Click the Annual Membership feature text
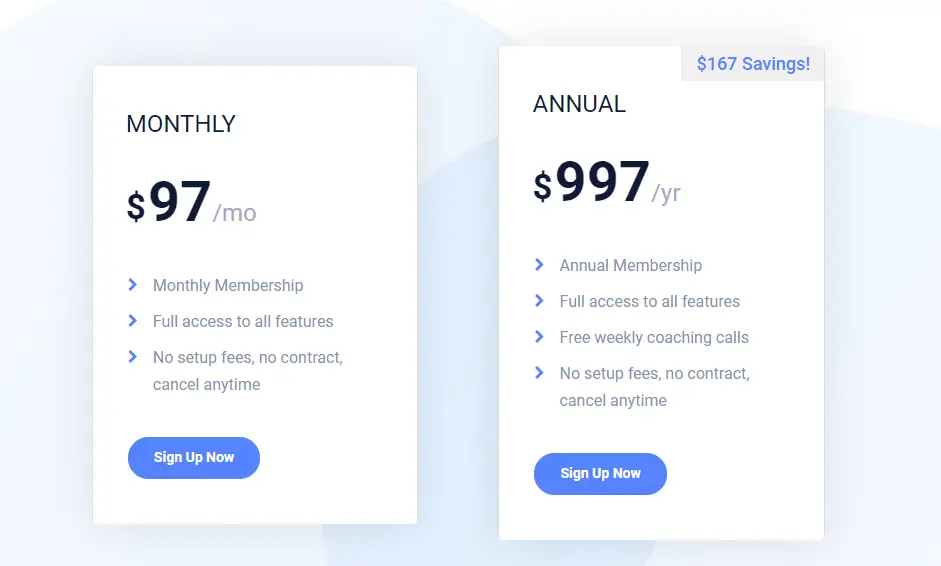 click(631, 265)
